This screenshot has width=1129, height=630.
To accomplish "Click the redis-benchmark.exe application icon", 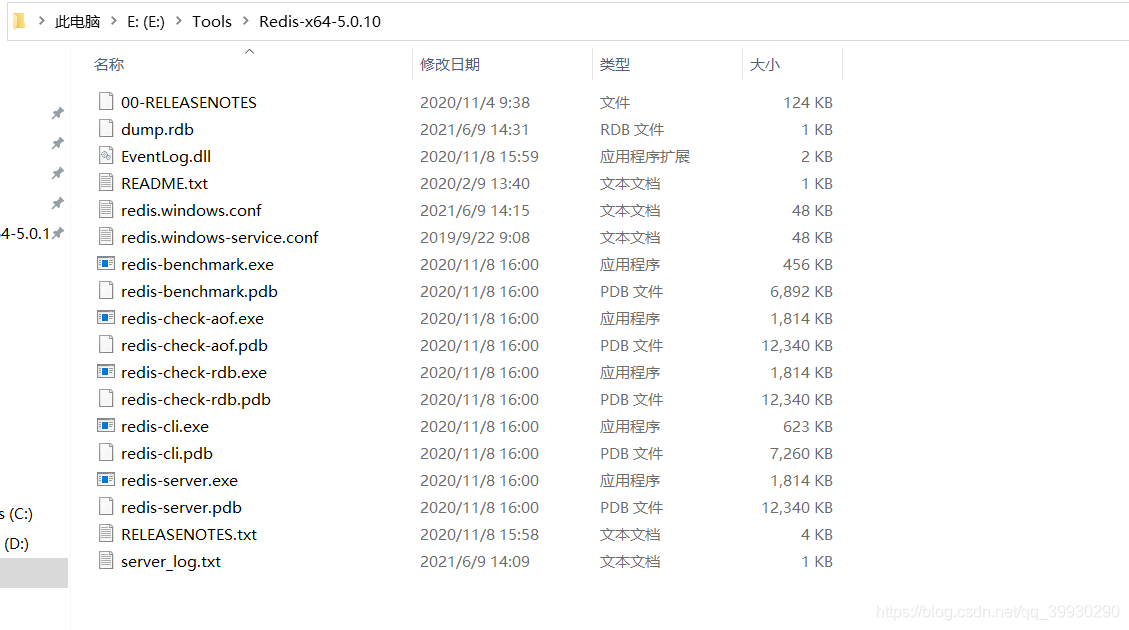I will pos(106,264).
